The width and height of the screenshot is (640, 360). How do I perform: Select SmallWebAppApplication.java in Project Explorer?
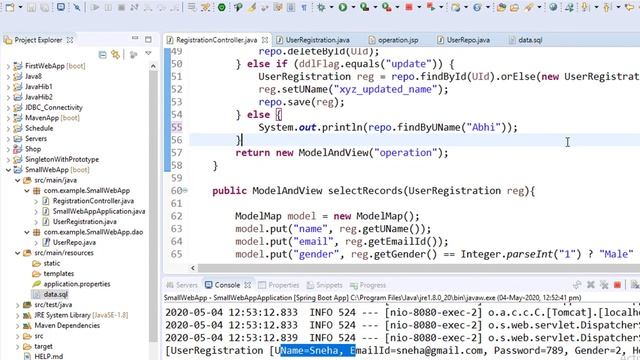pos(99,211)
